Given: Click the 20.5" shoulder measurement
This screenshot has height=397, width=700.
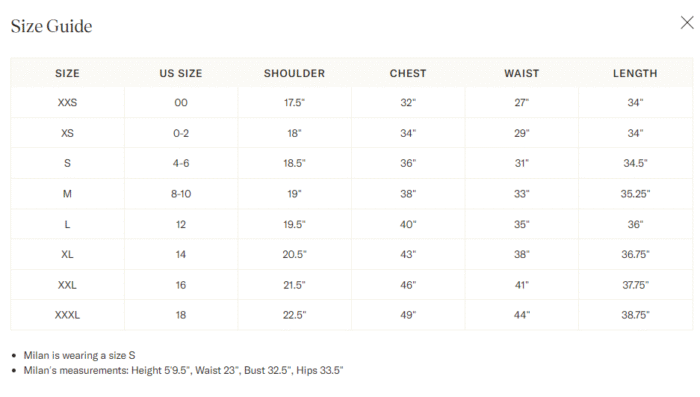Looking at the screenshot, I should [x=294, y=255].
